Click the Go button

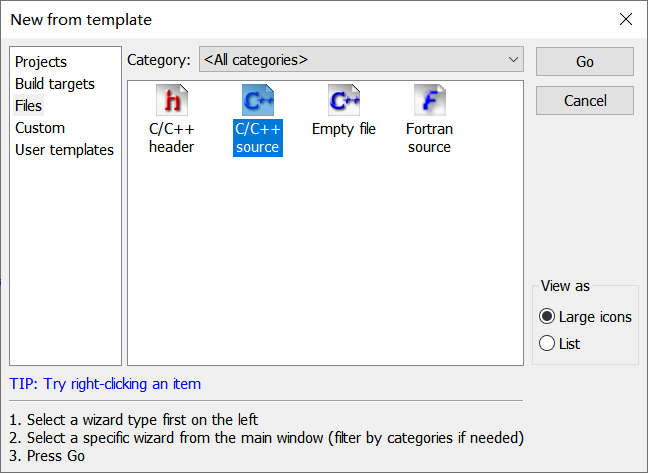pyautogui.click(x=585, y=62)
